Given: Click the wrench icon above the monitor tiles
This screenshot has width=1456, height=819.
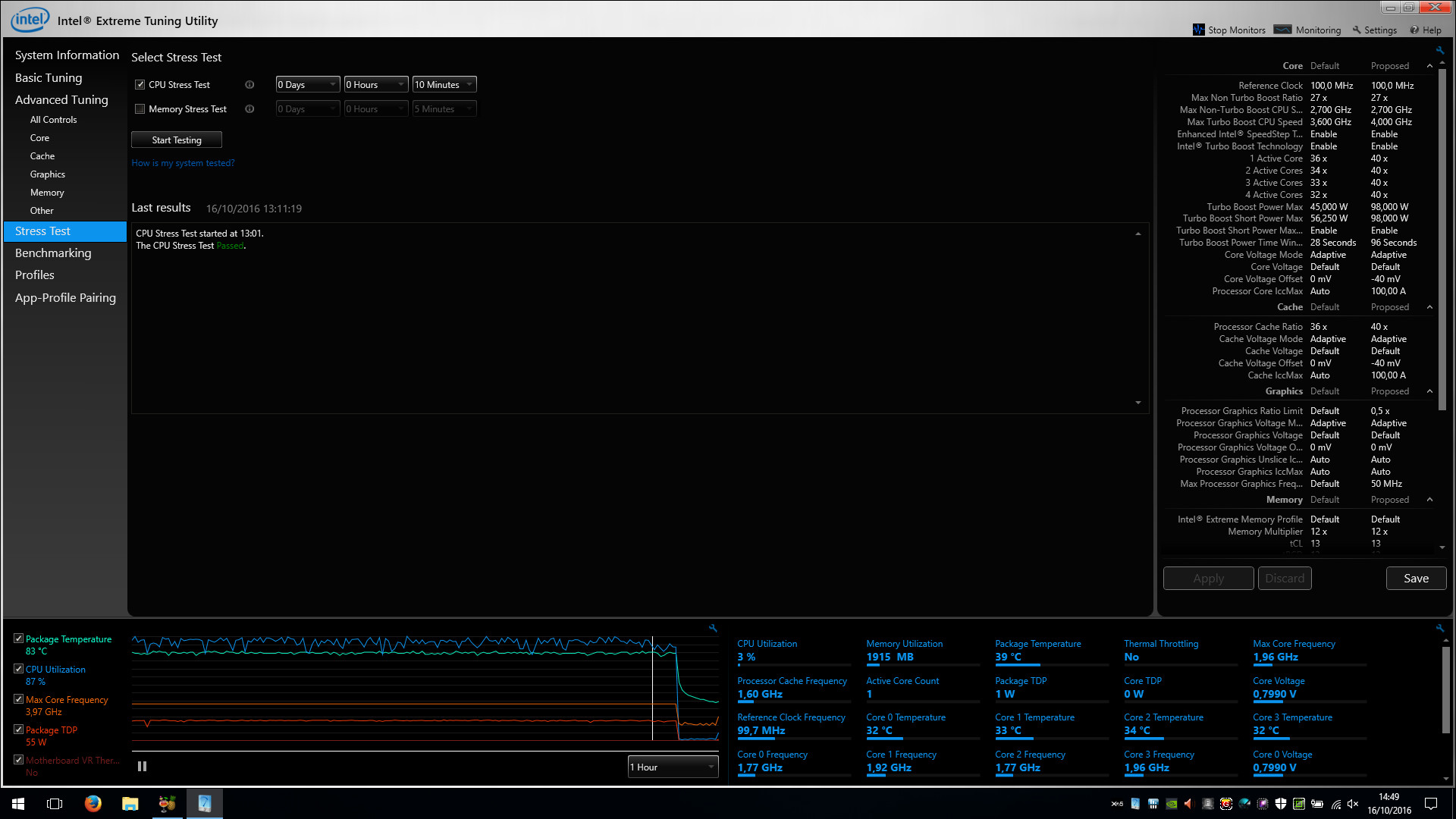Looking at the screenshot, I should pos(1439,628).
